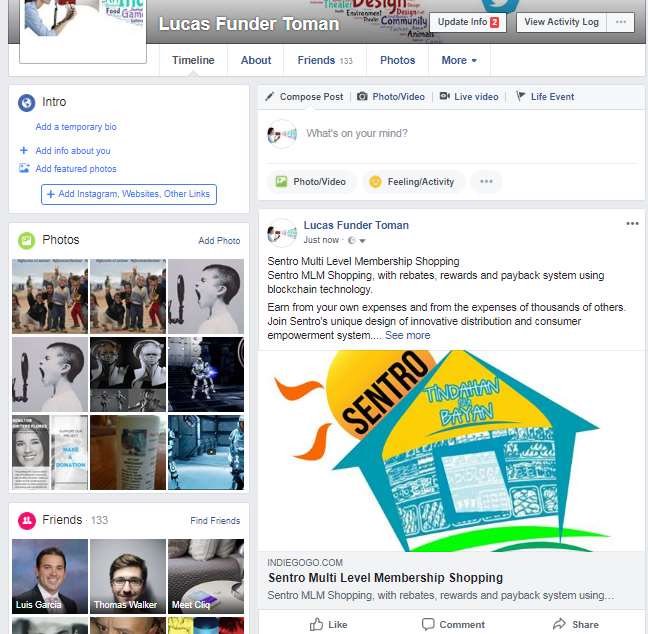Open the three-dot menu beside View Activity Log
The height and width of the screenshot is (634, 648).
621,22
